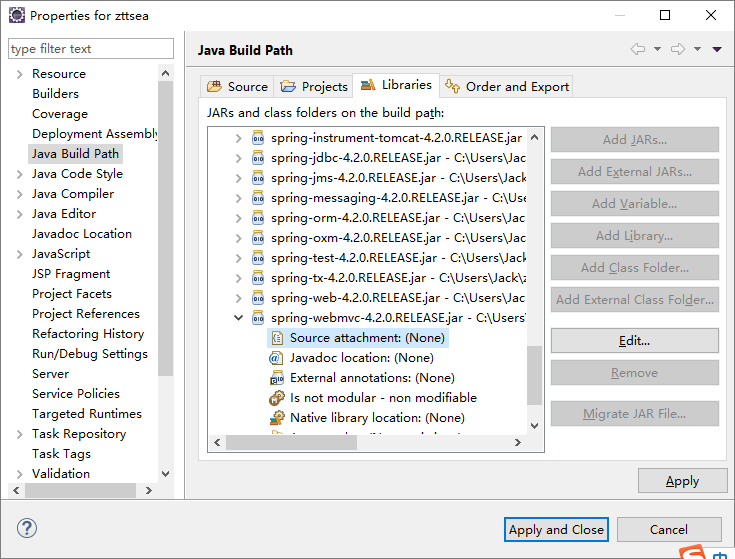Click the filter text input field
Image resolution: width=735 pixels, height=559 pixels.
90,49
